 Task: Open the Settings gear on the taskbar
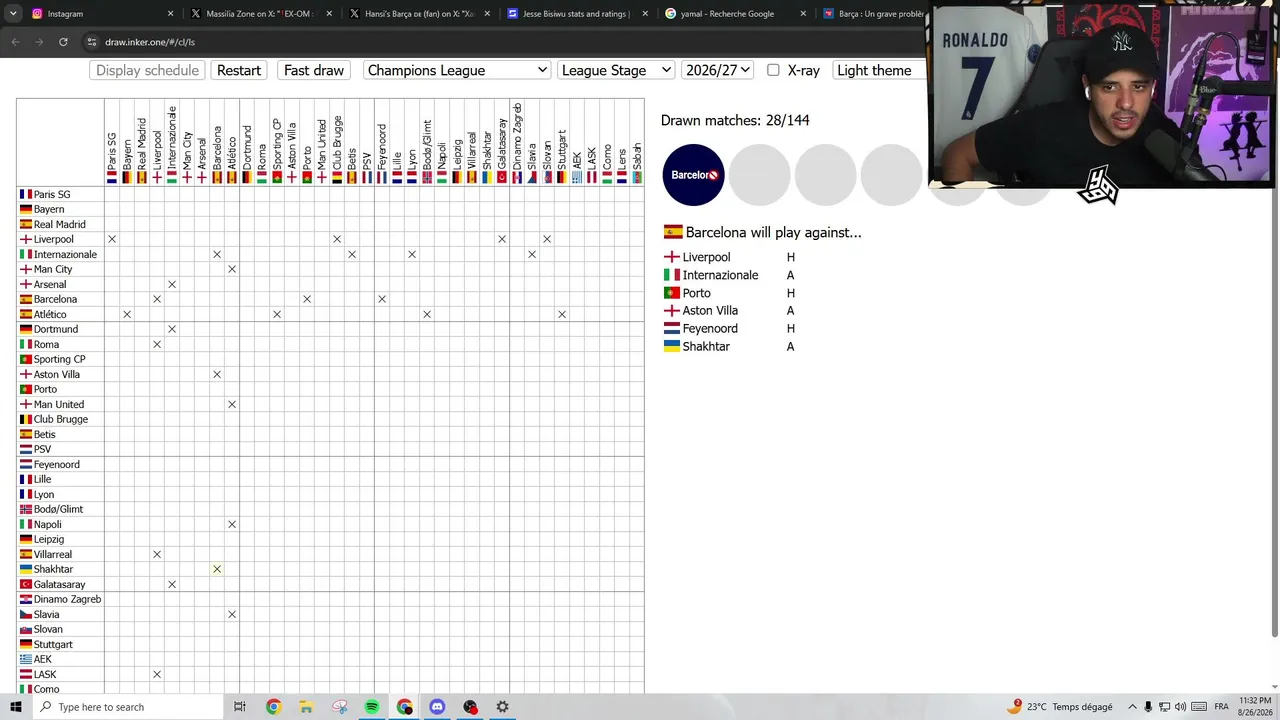coord(502,707)
